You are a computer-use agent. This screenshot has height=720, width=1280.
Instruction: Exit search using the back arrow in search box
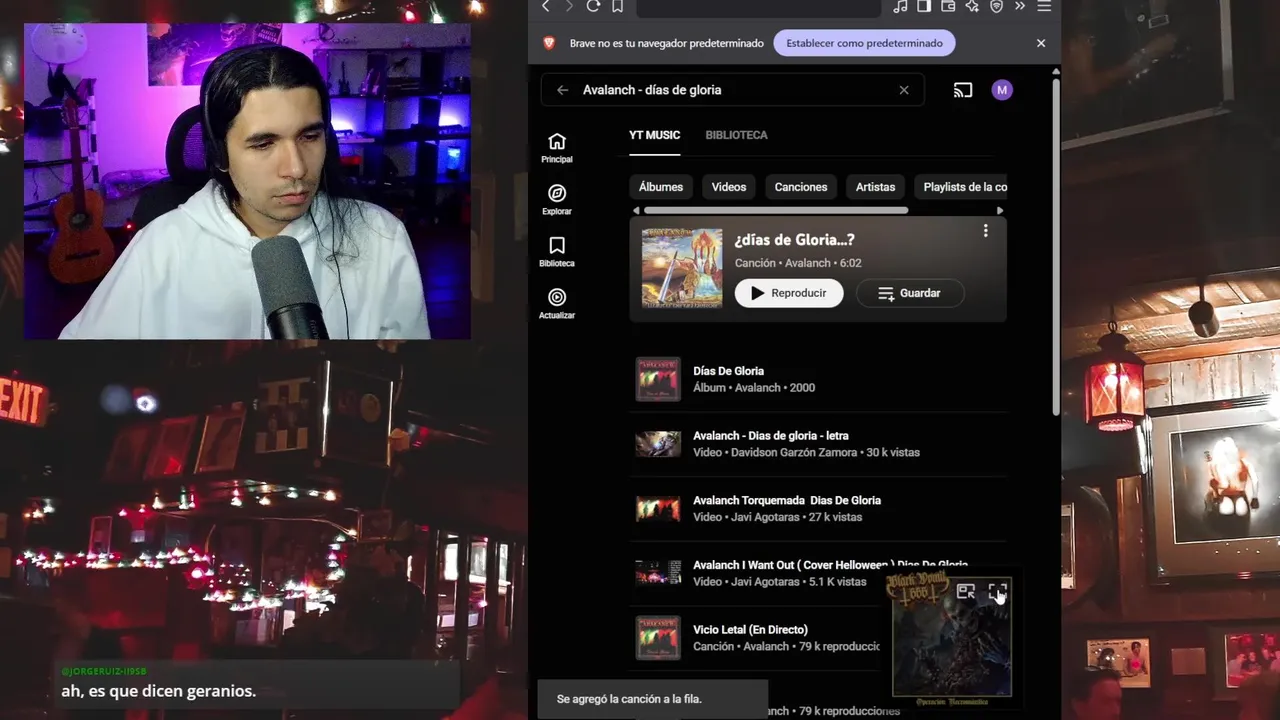pyautogui.click(x=562, y=90)
